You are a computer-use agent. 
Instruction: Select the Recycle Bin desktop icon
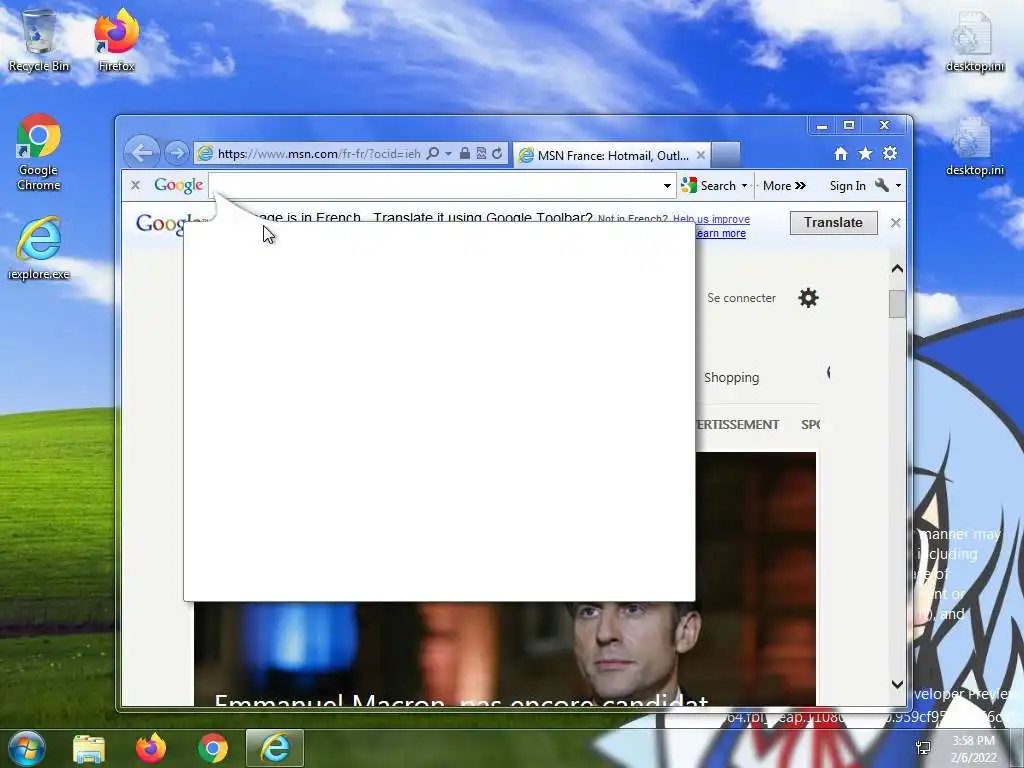[39, 40]
